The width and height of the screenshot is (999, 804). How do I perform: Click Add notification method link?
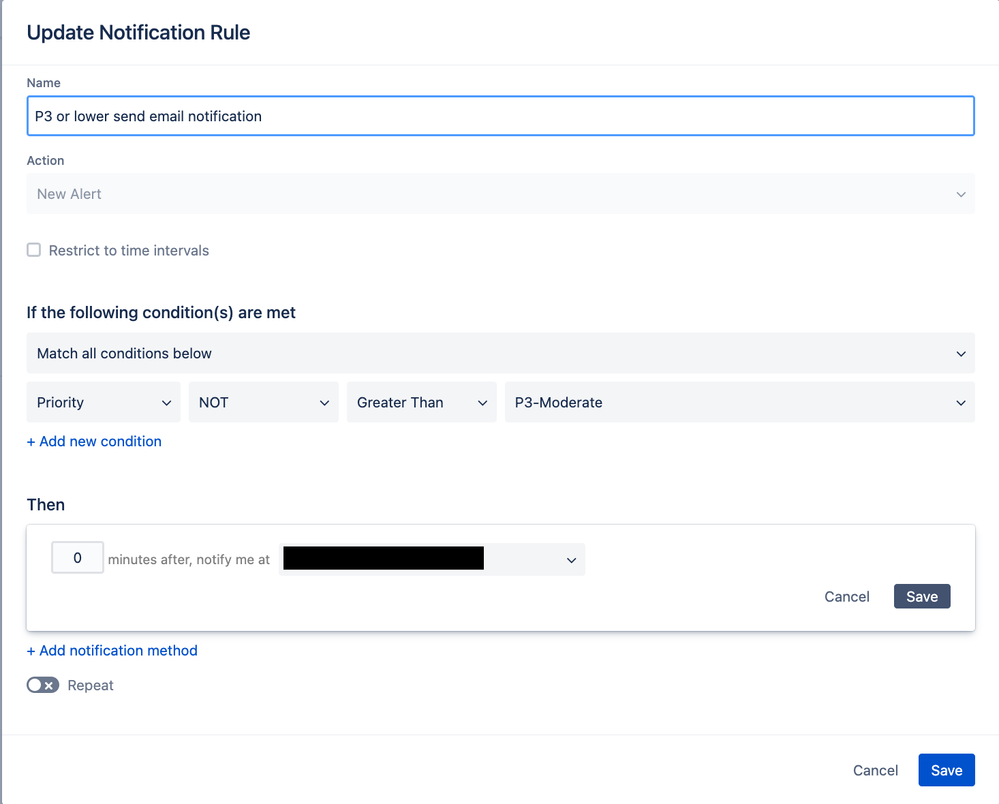coord(112,650)
